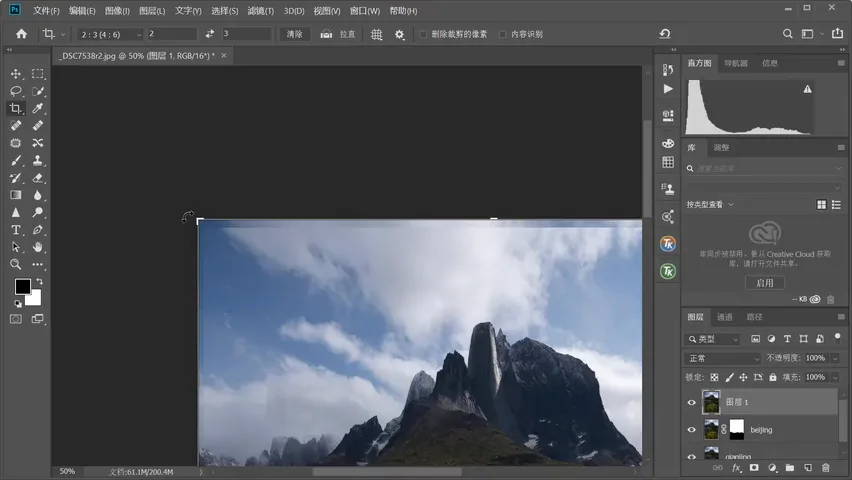Enable content-aware checkbox

503,34
